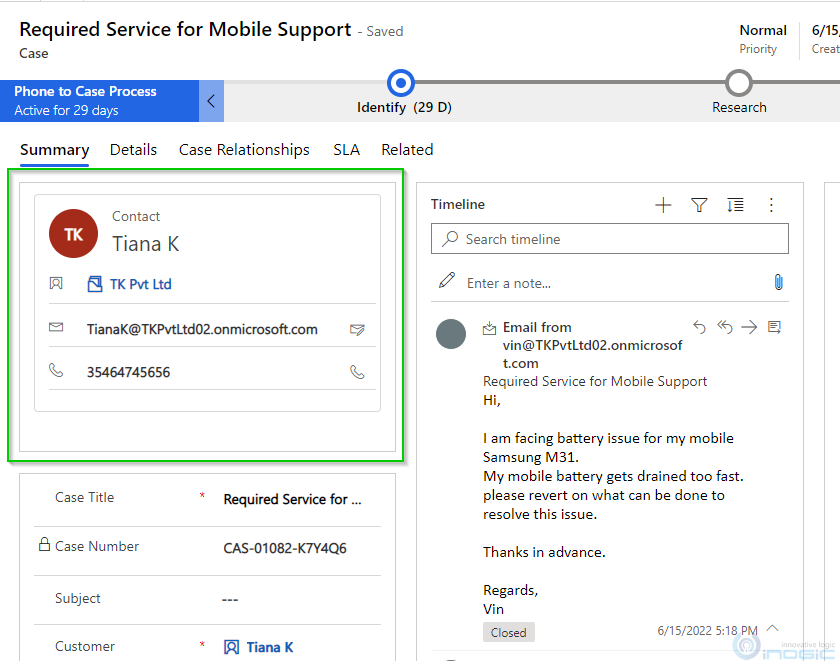Screen dimensions: 840x661
Task: Open the email record icon
Action: (x=775, y=327)
